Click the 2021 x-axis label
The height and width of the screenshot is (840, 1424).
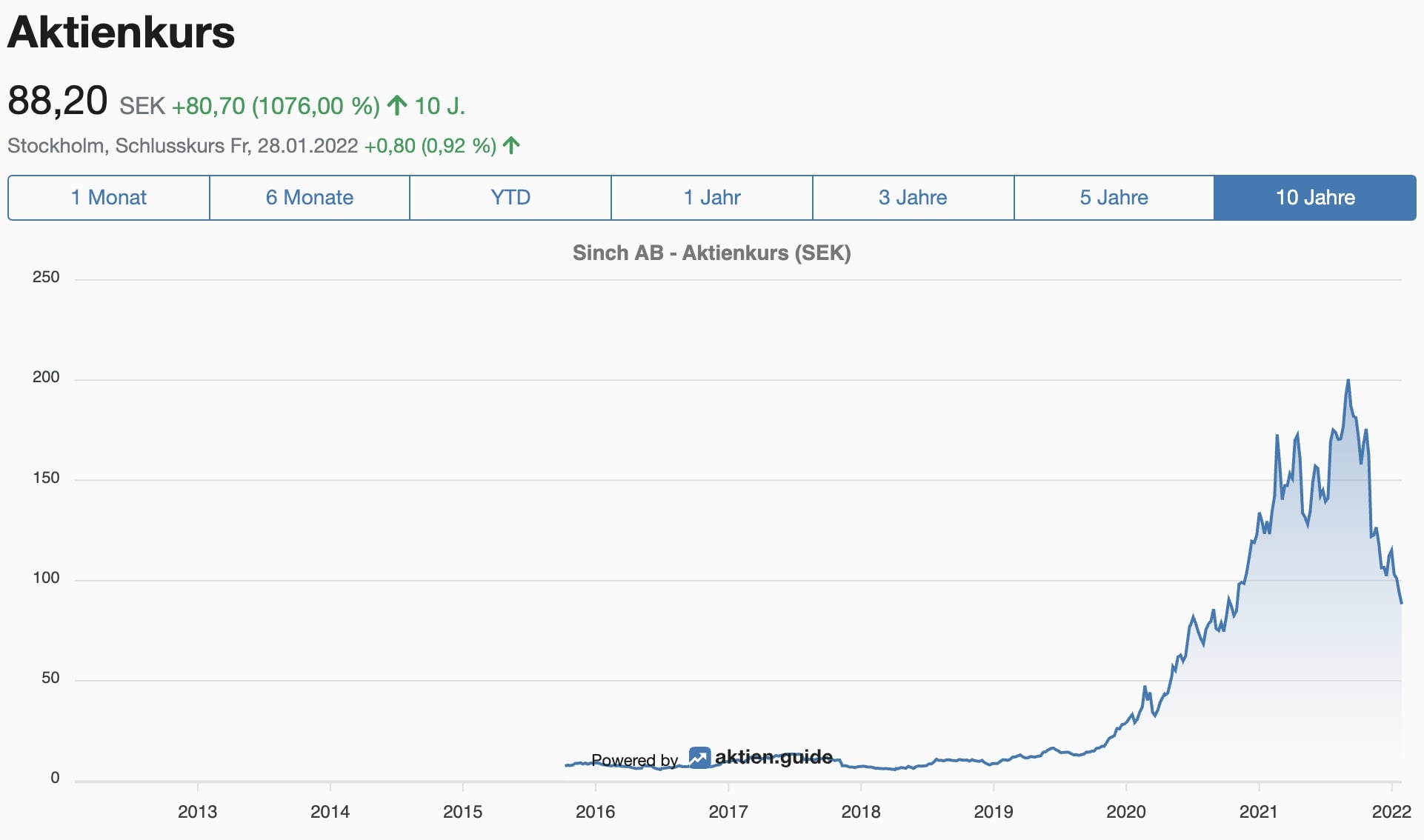1259,812
